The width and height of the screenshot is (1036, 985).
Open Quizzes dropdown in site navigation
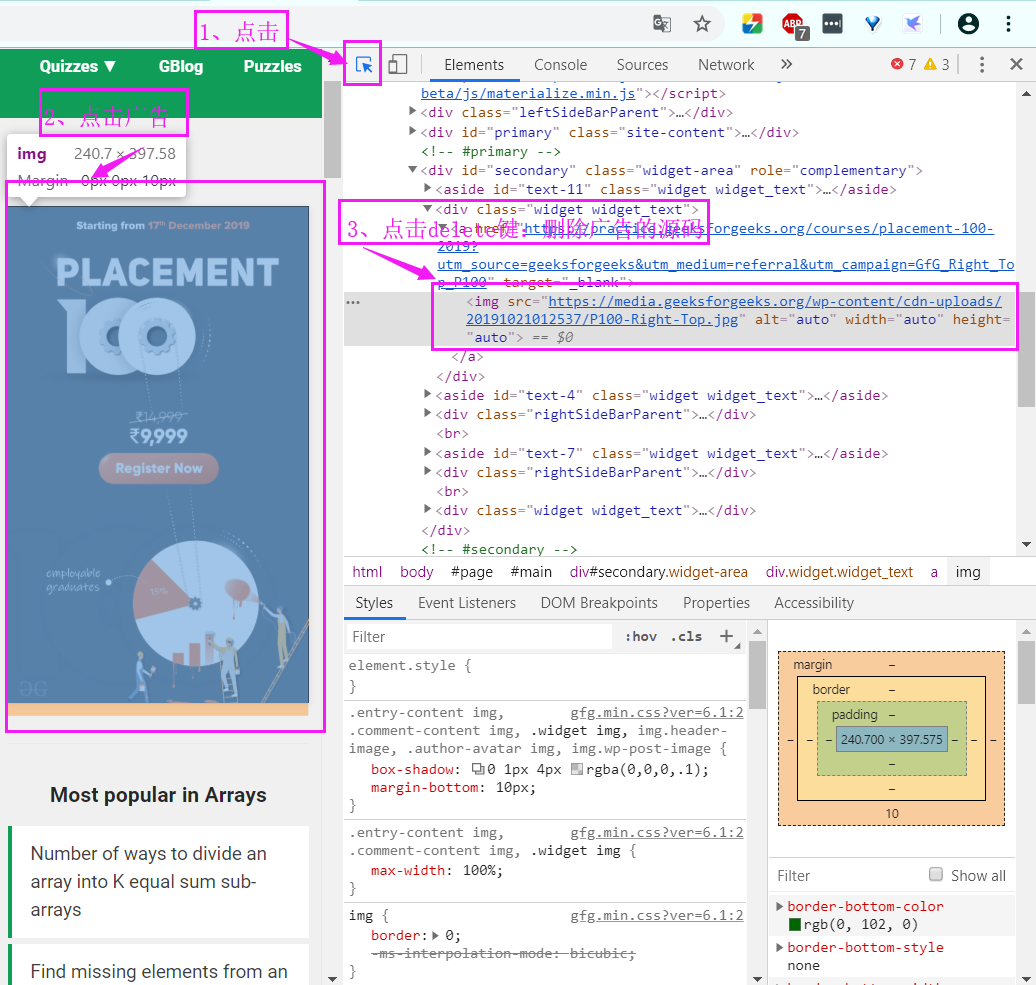point(77,66)
